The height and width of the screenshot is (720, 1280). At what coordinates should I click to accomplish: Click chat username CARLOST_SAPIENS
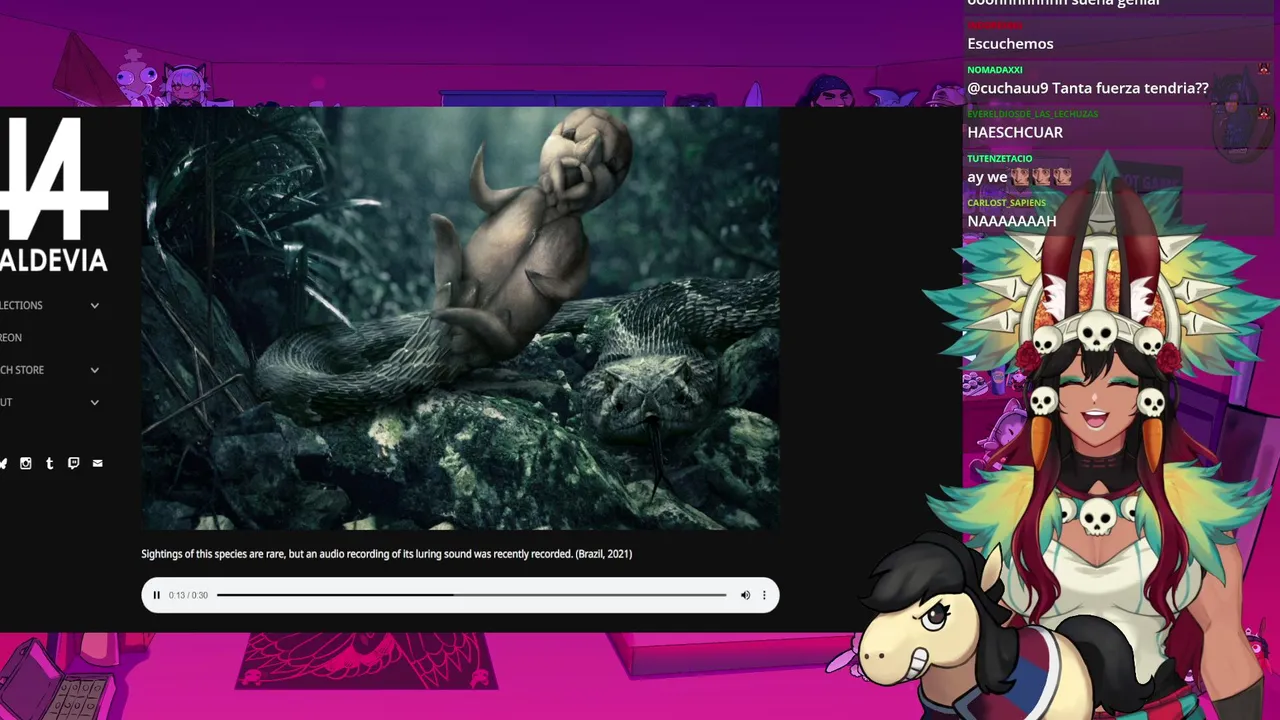point(1006,203)
